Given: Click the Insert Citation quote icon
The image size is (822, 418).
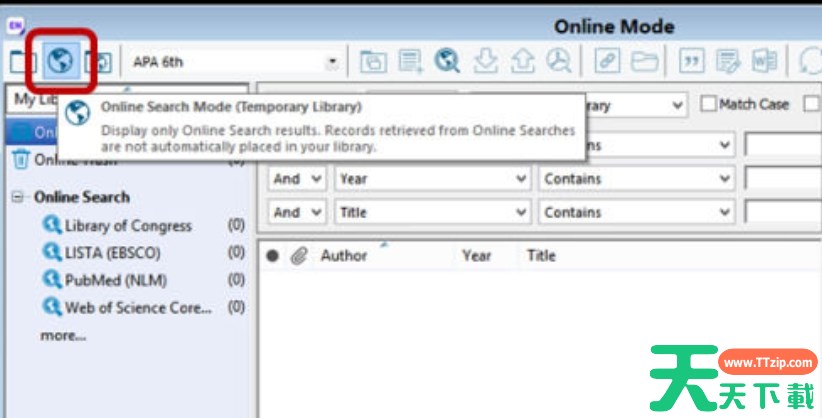Looking at the screenshot, I should point(691,62).
